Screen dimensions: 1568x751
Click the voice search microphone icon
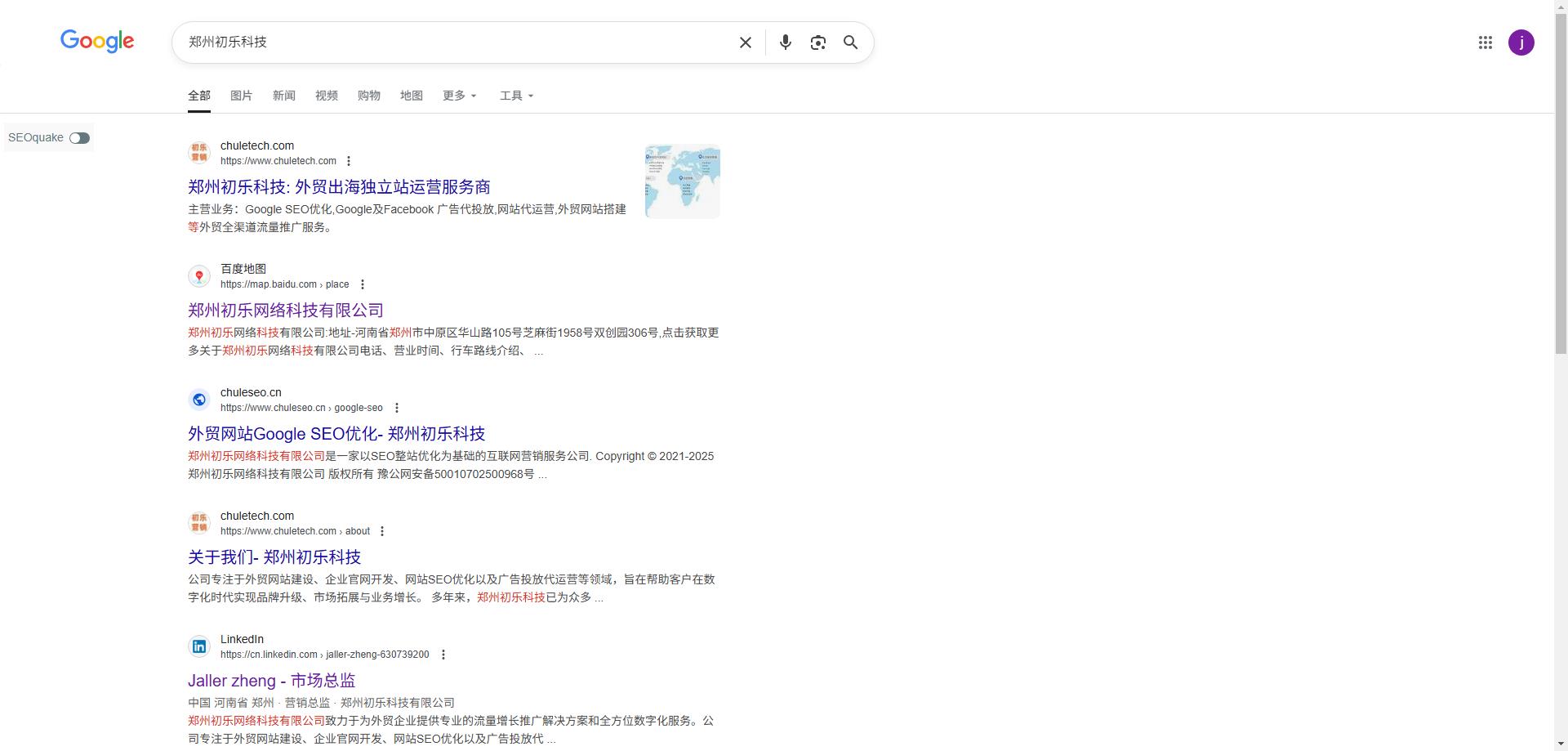pyautogui.click(x=785, y=42)
